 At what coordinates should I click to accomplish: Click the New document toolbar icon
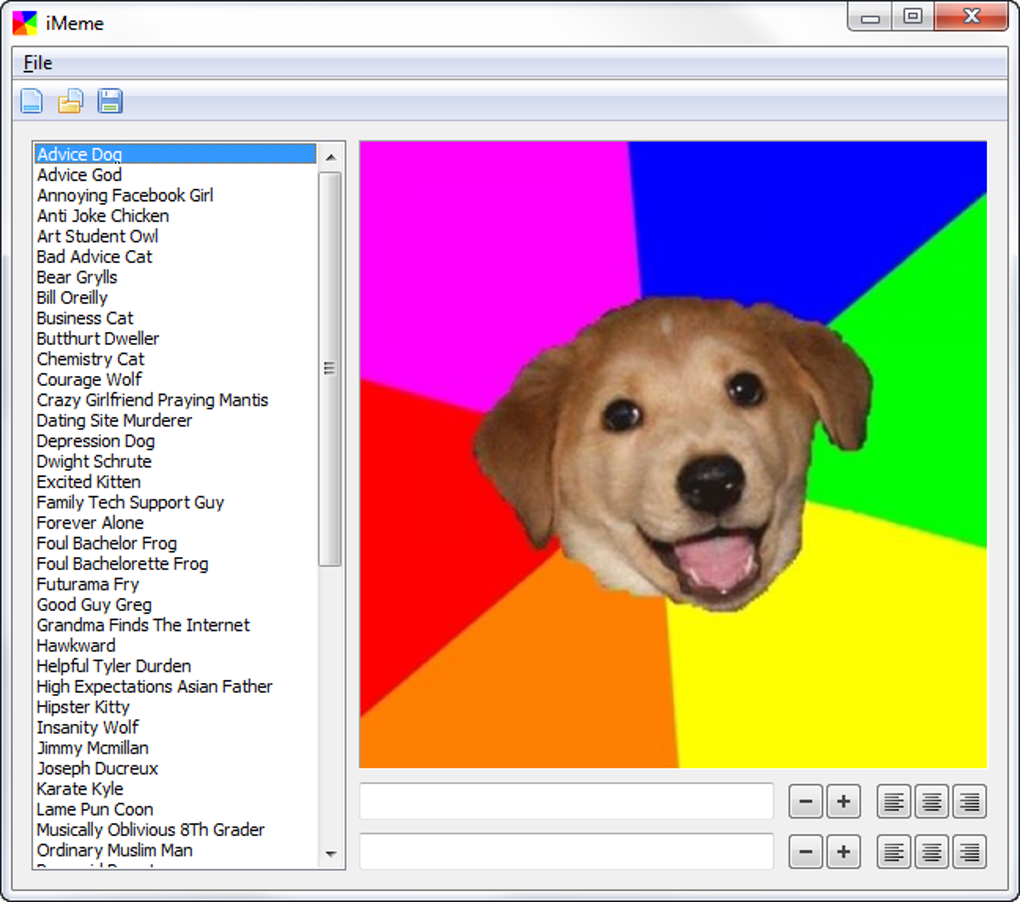coord(31,101)
